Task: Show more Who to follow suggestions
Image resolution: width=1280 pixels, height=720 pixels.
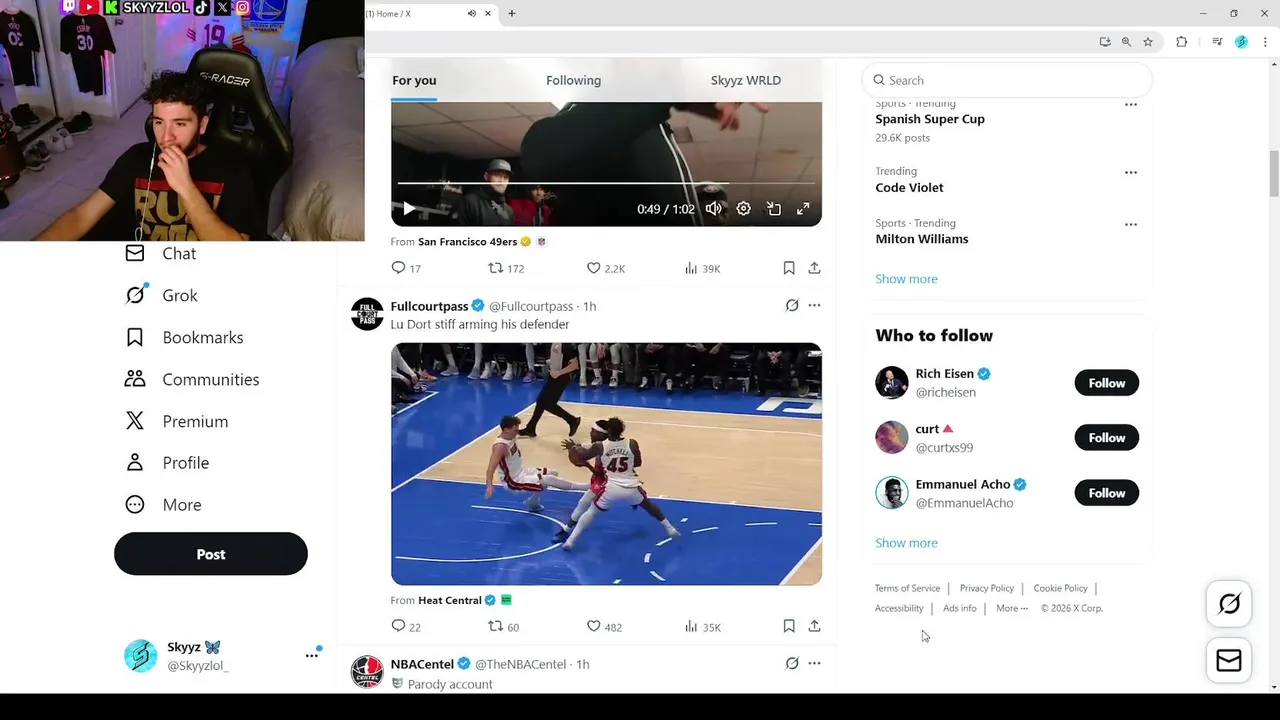Action: point(906,543)
